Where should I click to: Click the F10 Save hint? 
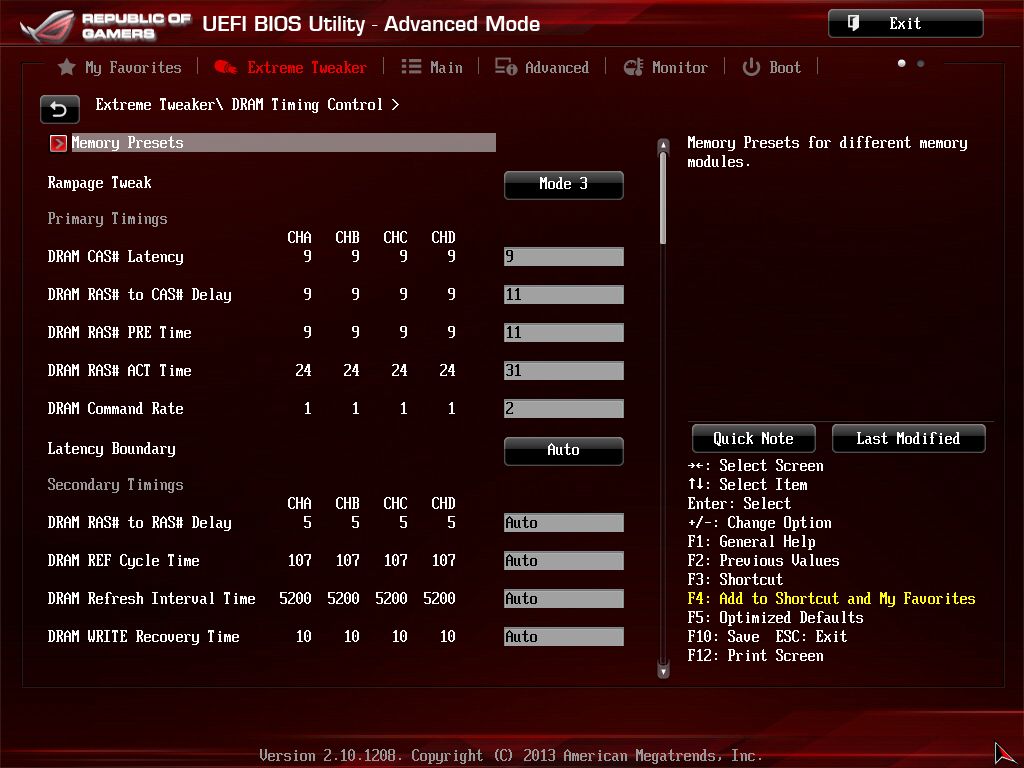(x=724, y=636)
